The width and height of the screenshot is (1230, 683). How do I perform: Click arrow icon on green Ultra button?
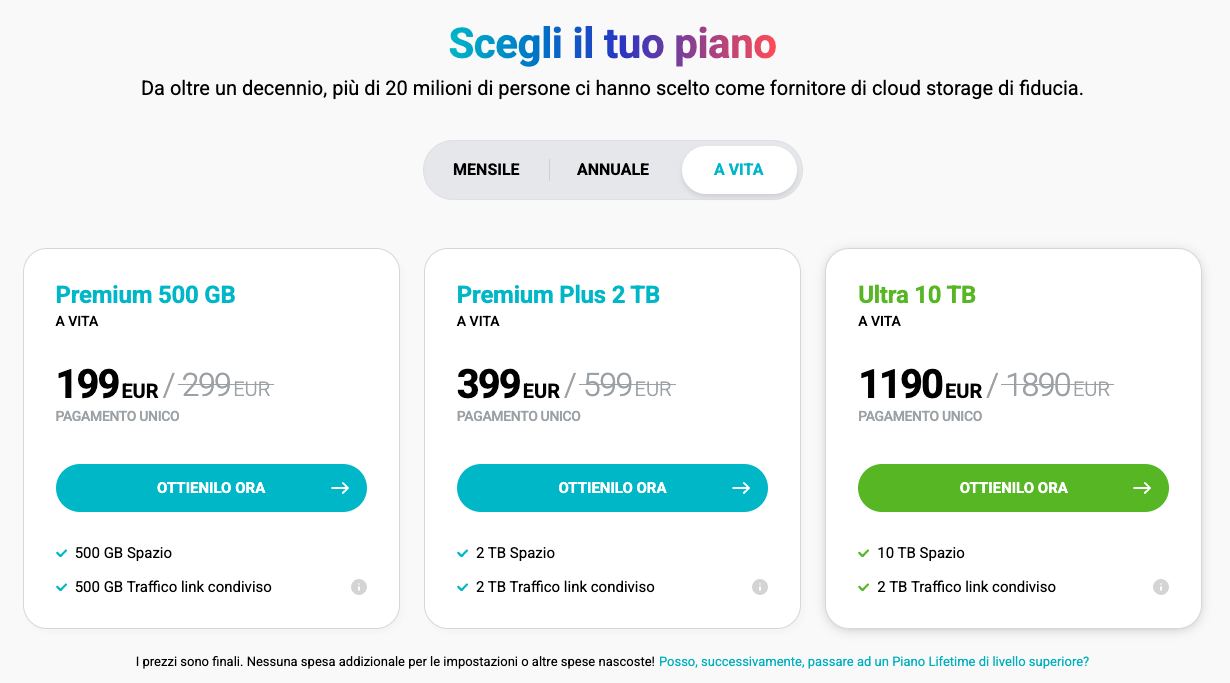[1142, 488]
